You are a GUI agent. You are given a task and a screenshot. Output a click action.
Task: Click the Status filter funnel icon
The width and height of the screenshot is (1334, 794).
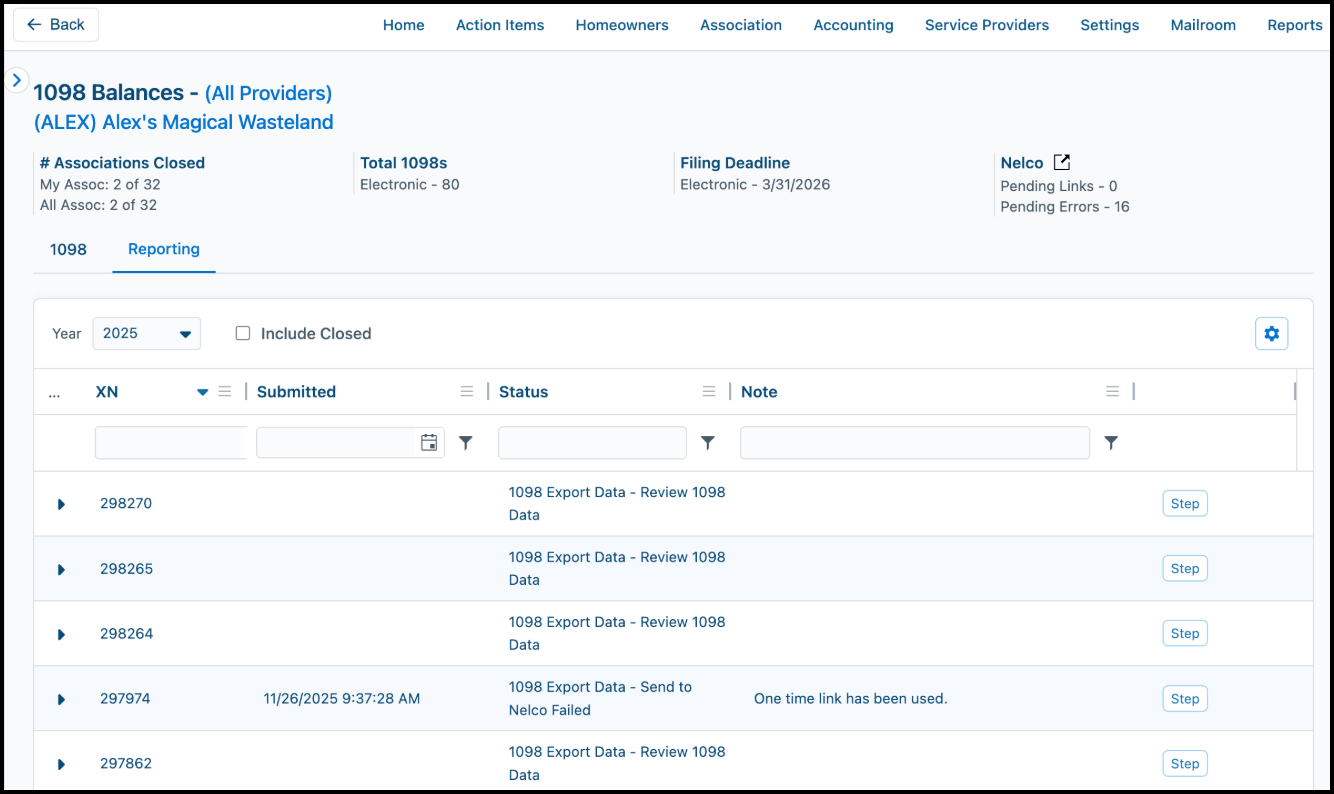[x=708, y=442]
